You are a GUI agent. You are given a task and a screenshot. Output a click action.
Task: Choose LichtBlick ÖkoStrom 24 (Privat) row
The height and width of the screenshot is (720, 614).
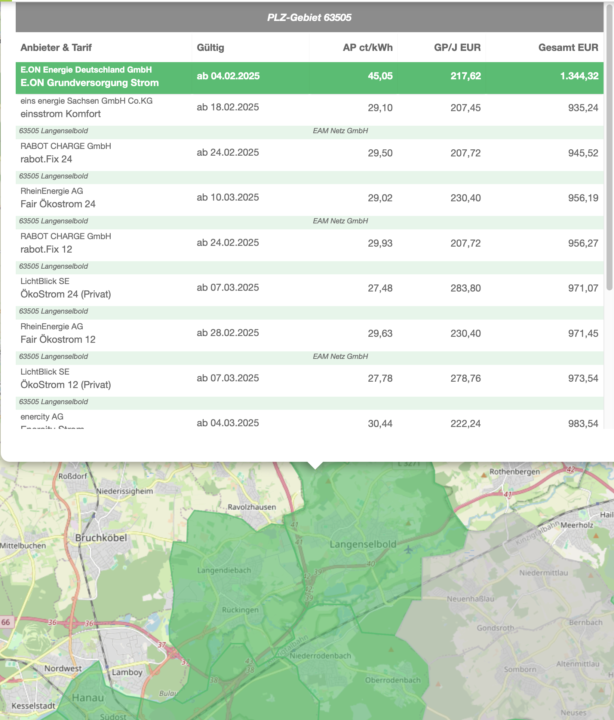point(300,288)
